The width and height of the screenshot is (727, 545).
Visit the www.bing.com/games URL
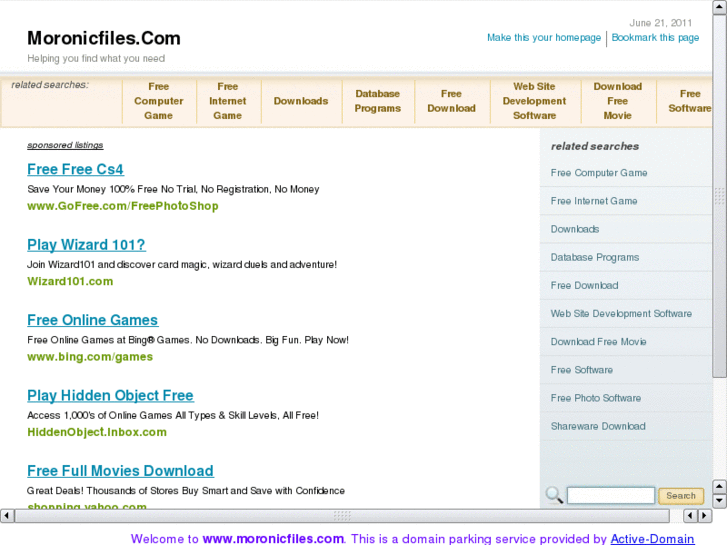90,357
